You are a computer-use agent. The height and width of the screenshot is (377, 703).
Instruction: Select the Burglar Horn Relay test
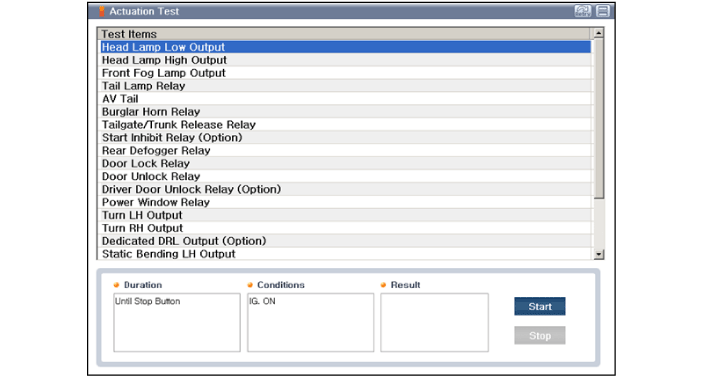pos(345,112)
